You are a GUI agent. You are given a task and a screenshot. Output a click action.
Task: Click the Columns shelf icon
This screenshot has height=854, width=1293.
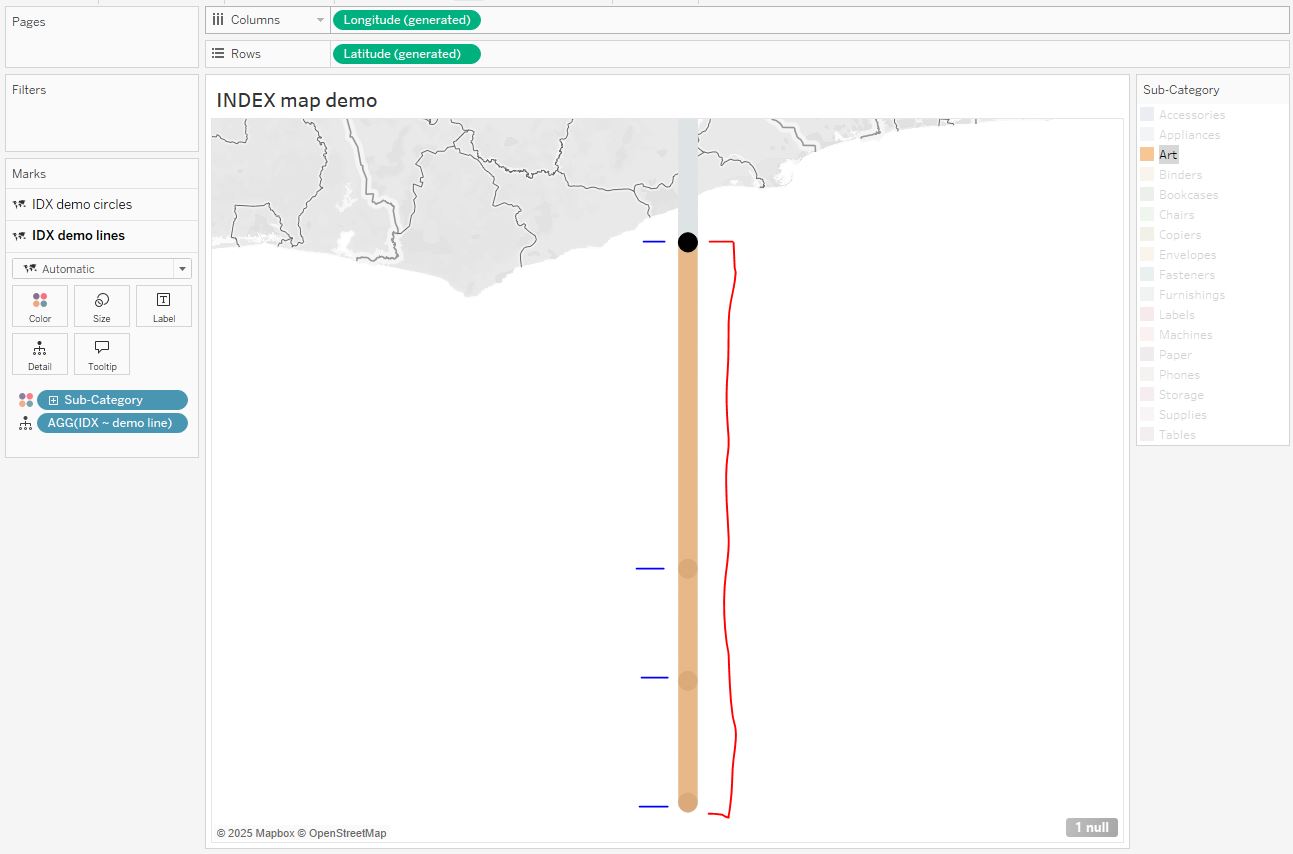click(x=218, y=20)
